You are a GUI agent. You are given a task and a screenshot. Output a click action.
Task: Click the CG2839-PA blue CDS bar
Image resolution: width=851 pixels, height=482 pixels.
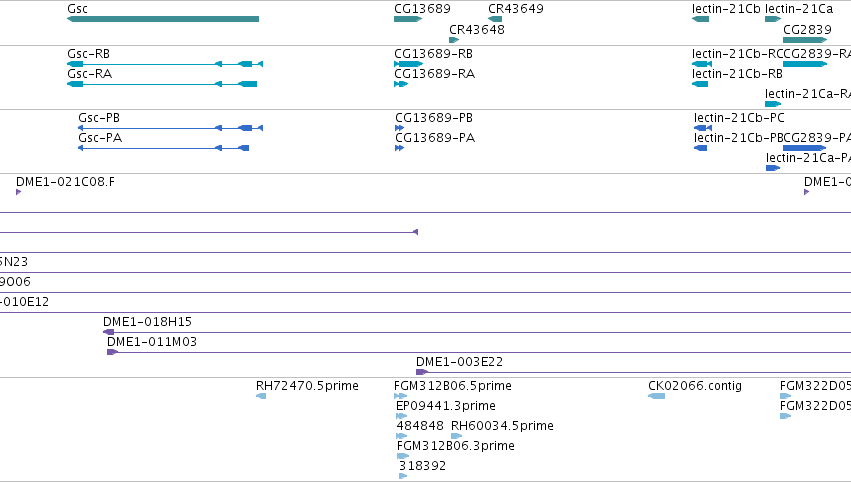point(805,148)
